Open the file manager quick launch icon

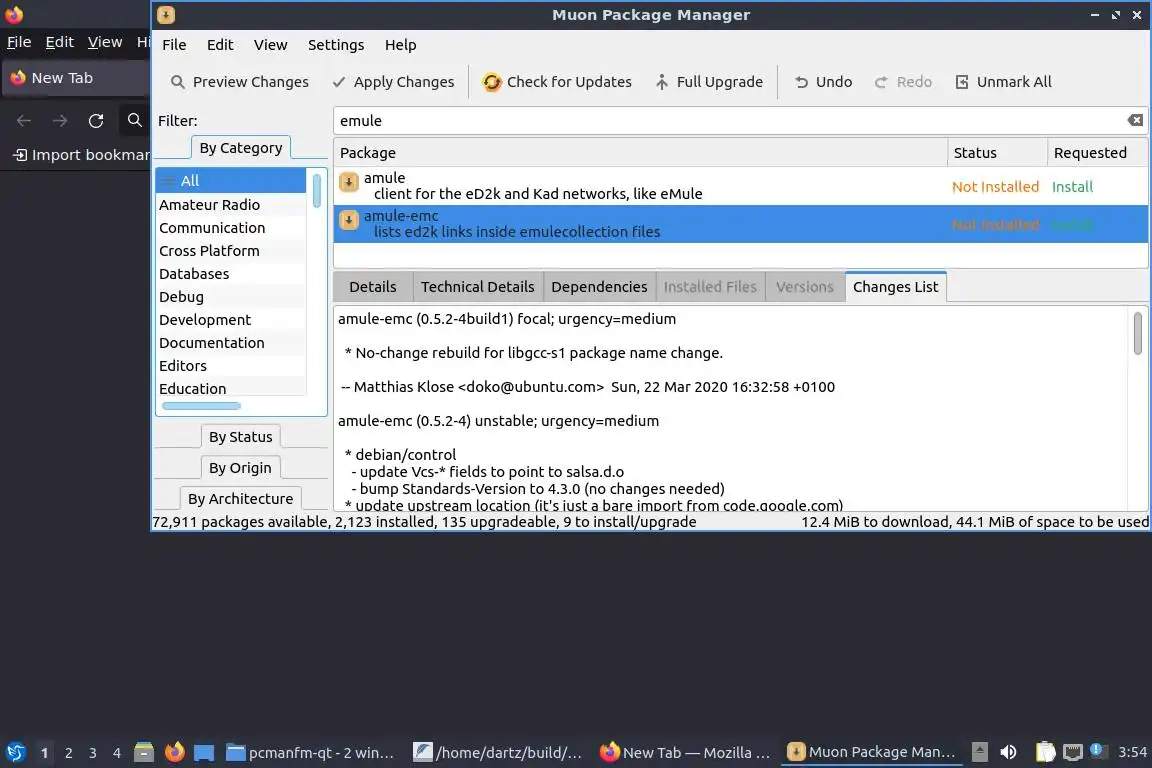(x=144, y=752)
